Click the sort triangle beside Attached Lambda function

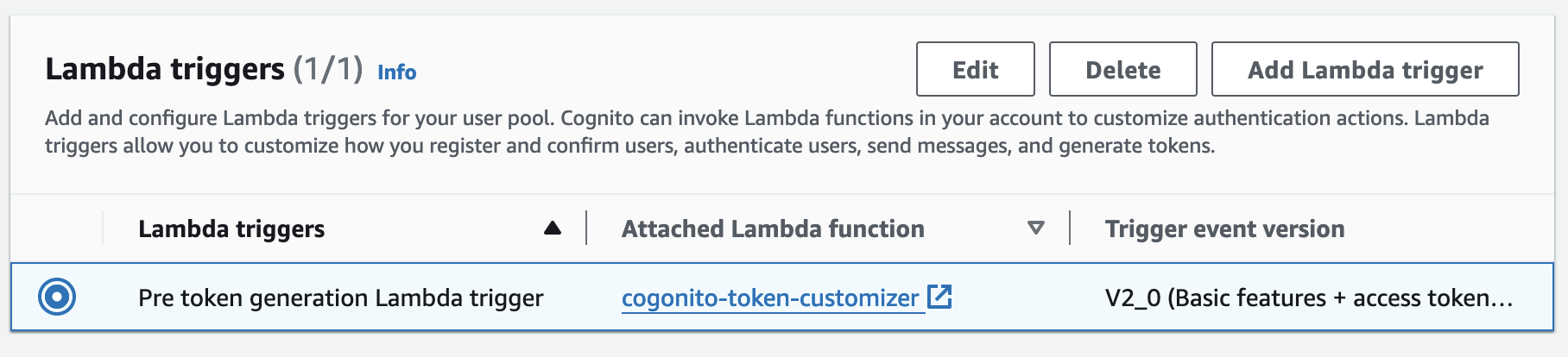(1036, 229)
